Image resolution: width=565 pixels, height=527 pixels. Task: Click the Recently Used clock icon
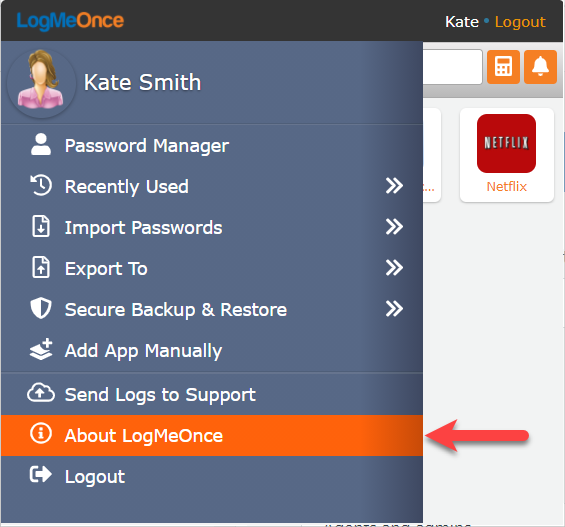click(x=41, y=185)
